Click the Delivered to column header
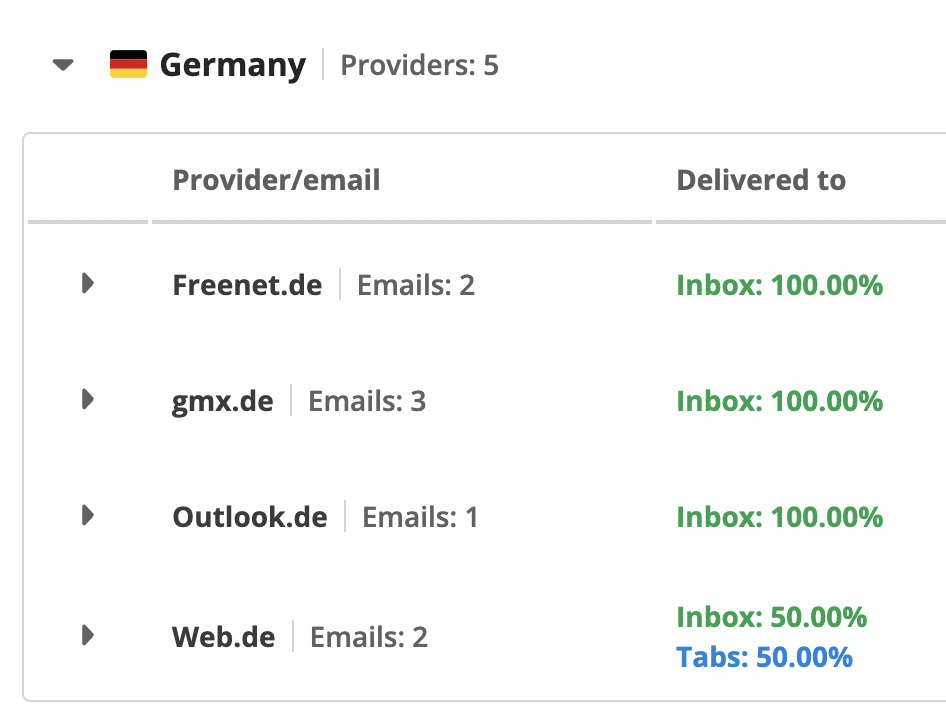The width and height of the screenshot is (946, 722). pyautogui.click(x=761, y=180)
